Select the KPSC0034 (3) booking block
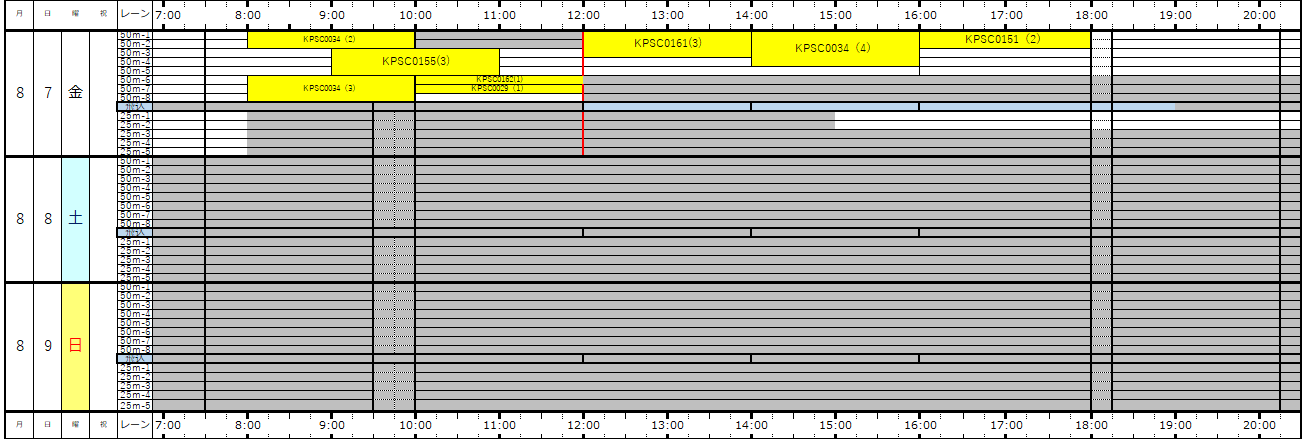This screenshot has height=439, width=1303. click(331, 88)
